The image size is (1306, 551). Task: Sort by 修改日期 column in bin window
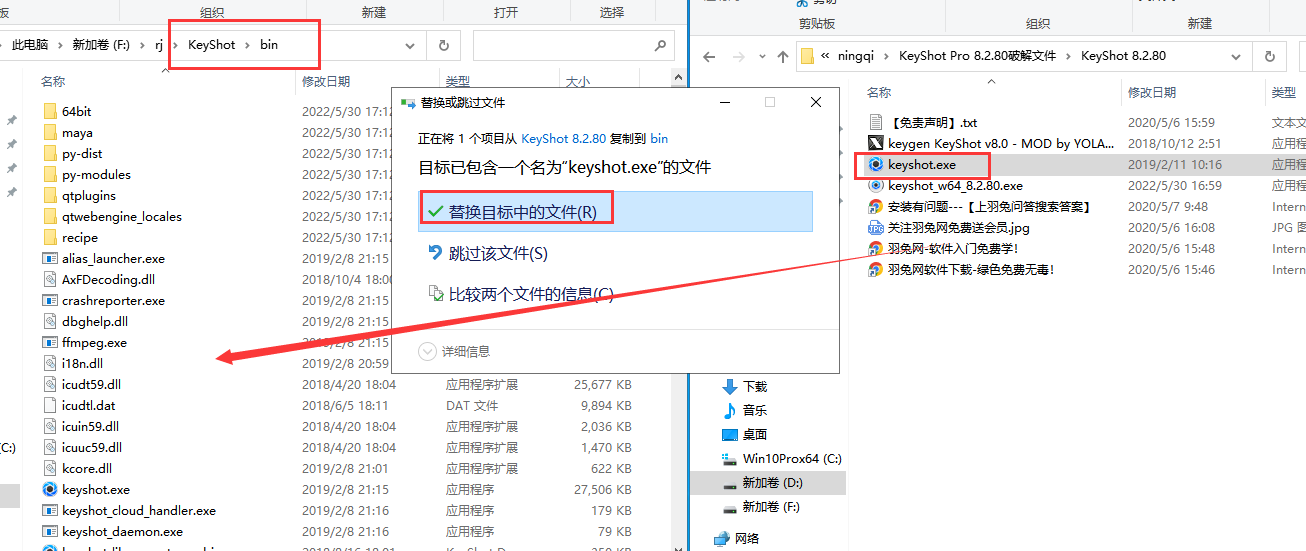pos(326,81)
